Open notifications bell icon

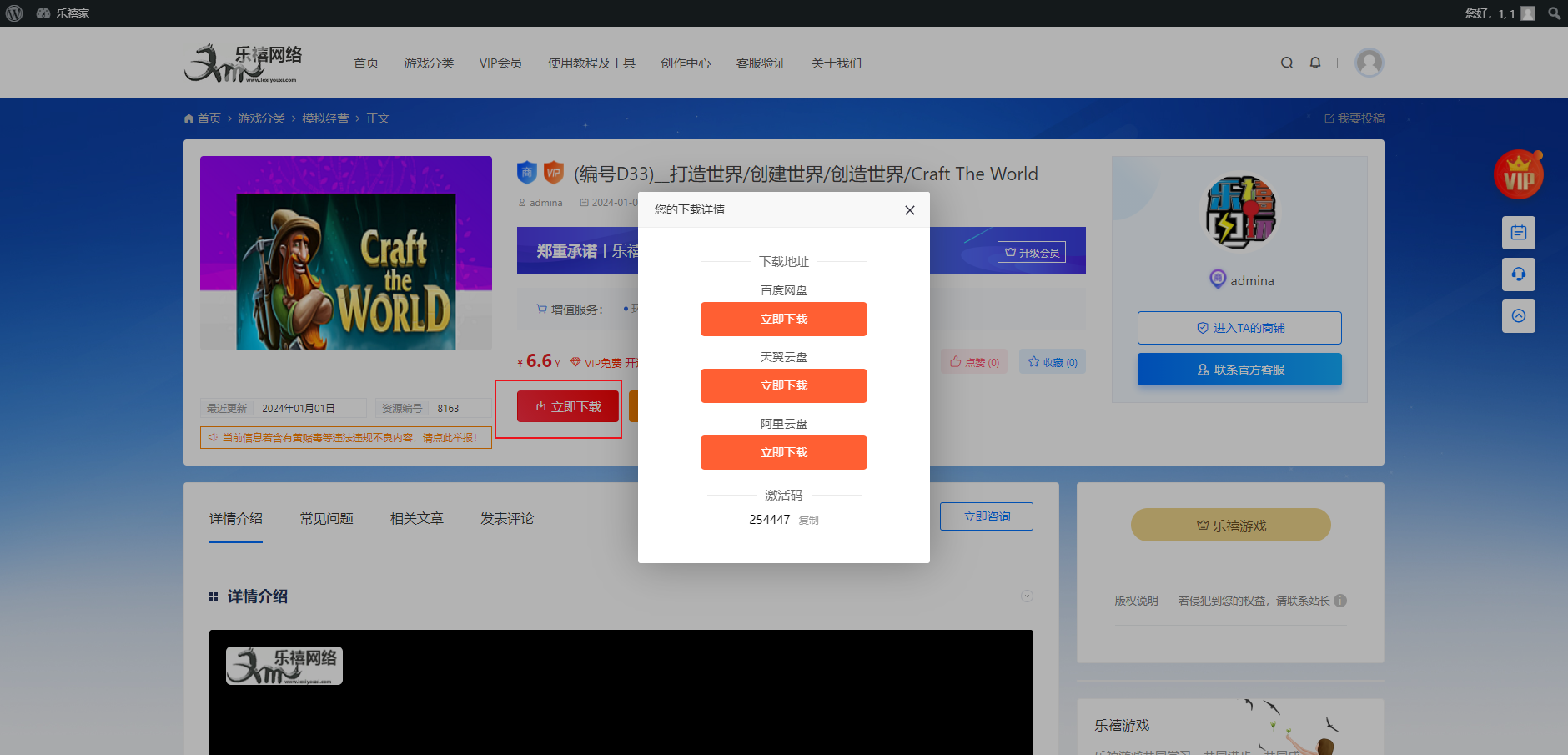pos(1315,63)
